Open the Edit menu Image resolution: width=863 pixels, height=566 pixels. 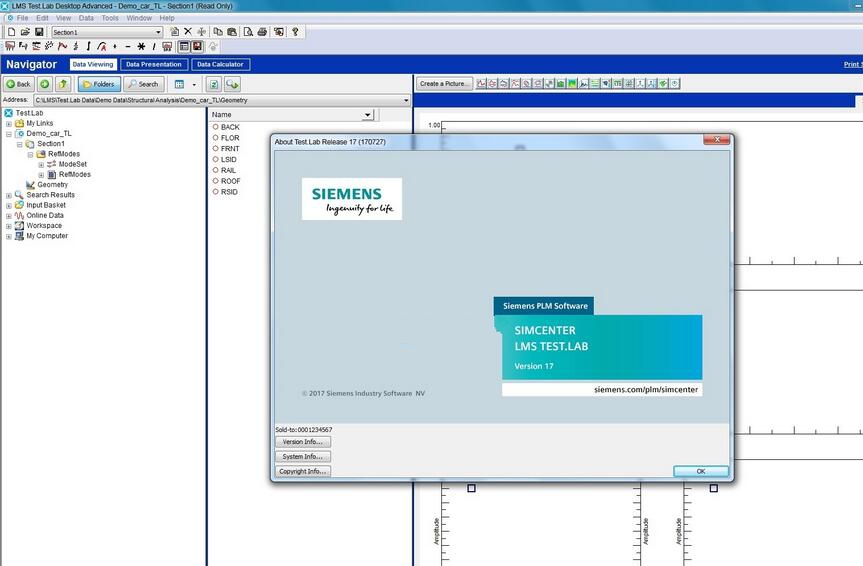click(x=42, y=18)
